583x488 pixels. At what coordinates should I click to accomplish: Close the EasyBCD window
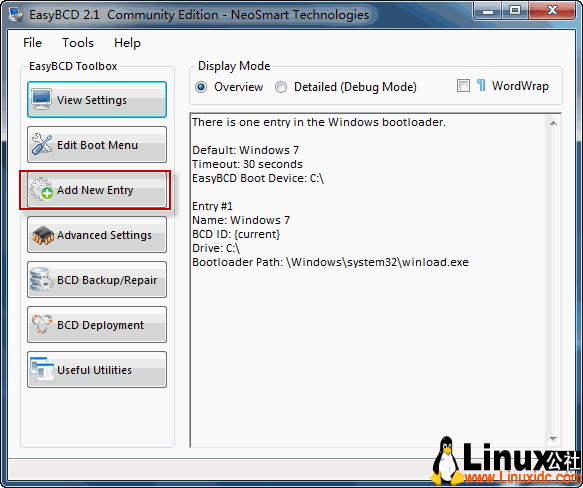tap(552, 10)
